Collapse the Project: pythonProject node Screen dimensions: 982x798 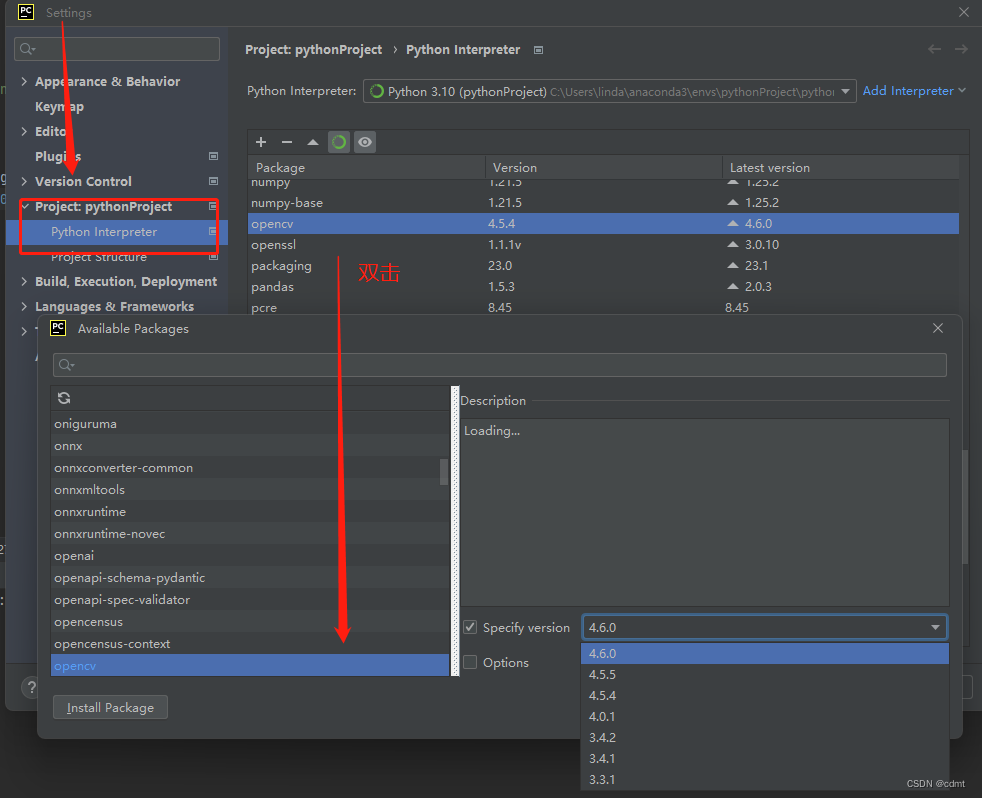[x=25, y=206]
